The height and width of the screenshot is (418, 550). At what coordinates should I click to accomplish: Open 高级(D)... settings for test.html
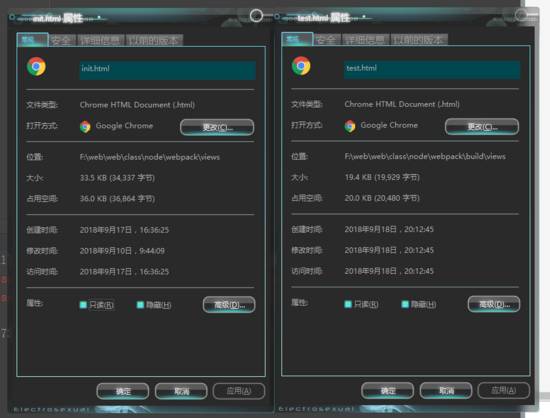point(494,304)
